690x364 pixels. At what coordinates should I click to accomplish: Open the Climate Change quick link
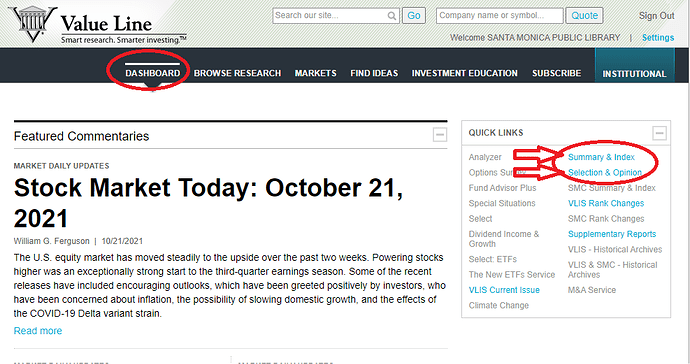tap(499, 305)
